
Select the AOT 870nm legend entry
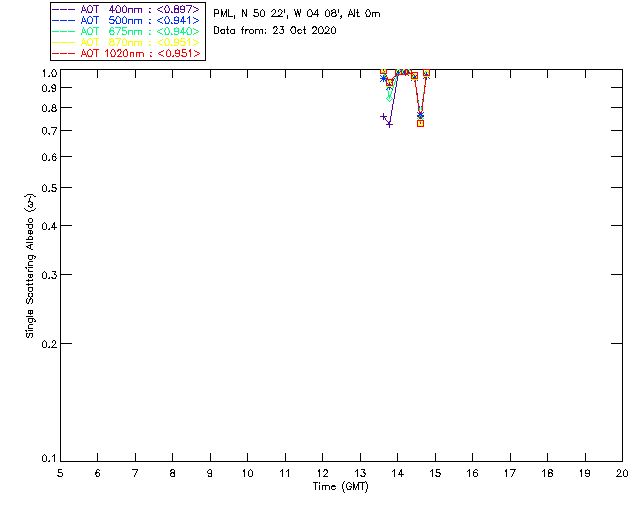(x=127, y=42)
